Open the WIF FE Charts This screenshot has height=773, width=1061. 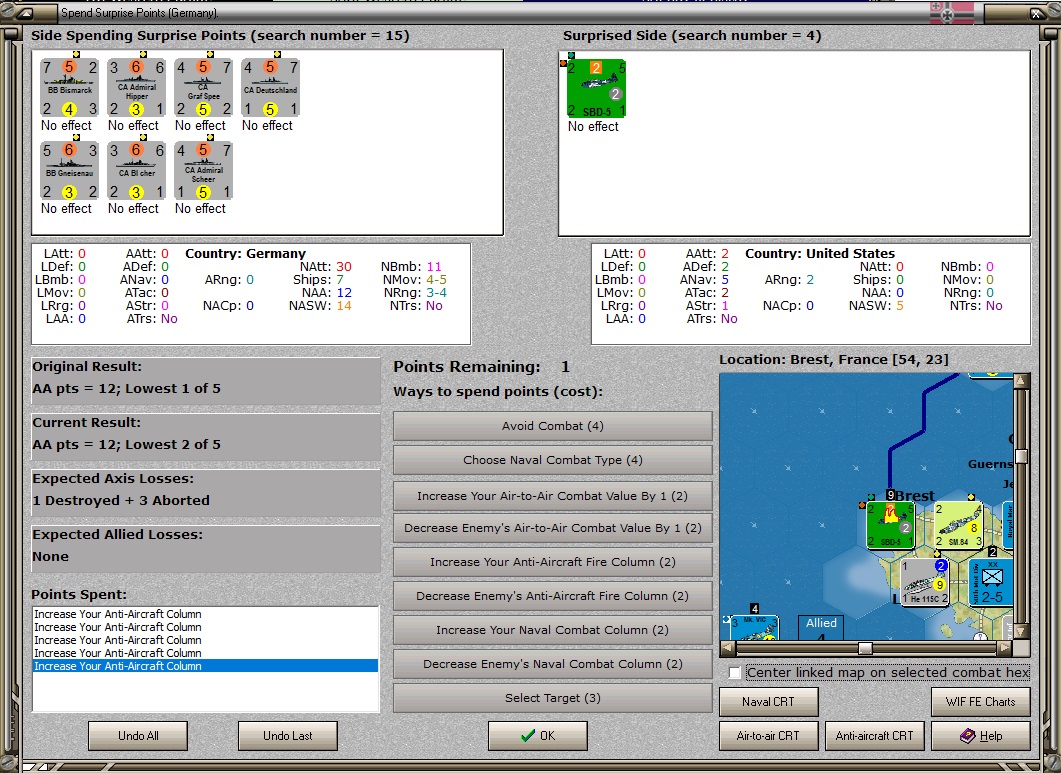(980, 701)
